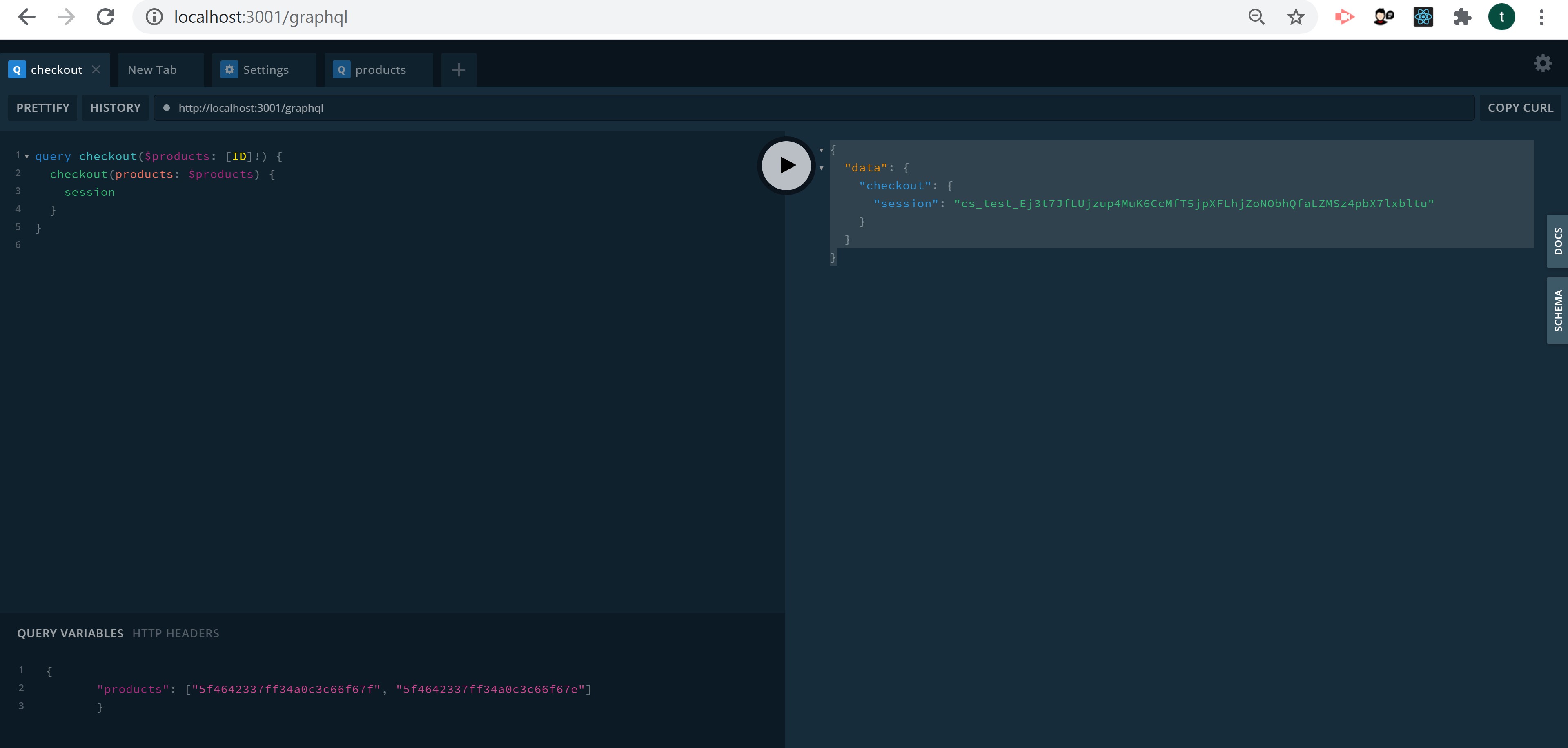Open the React DevTools extension icon
Image resolution: width=1568 pixels, height=748 pixels.
click(x=1423, y=17)
